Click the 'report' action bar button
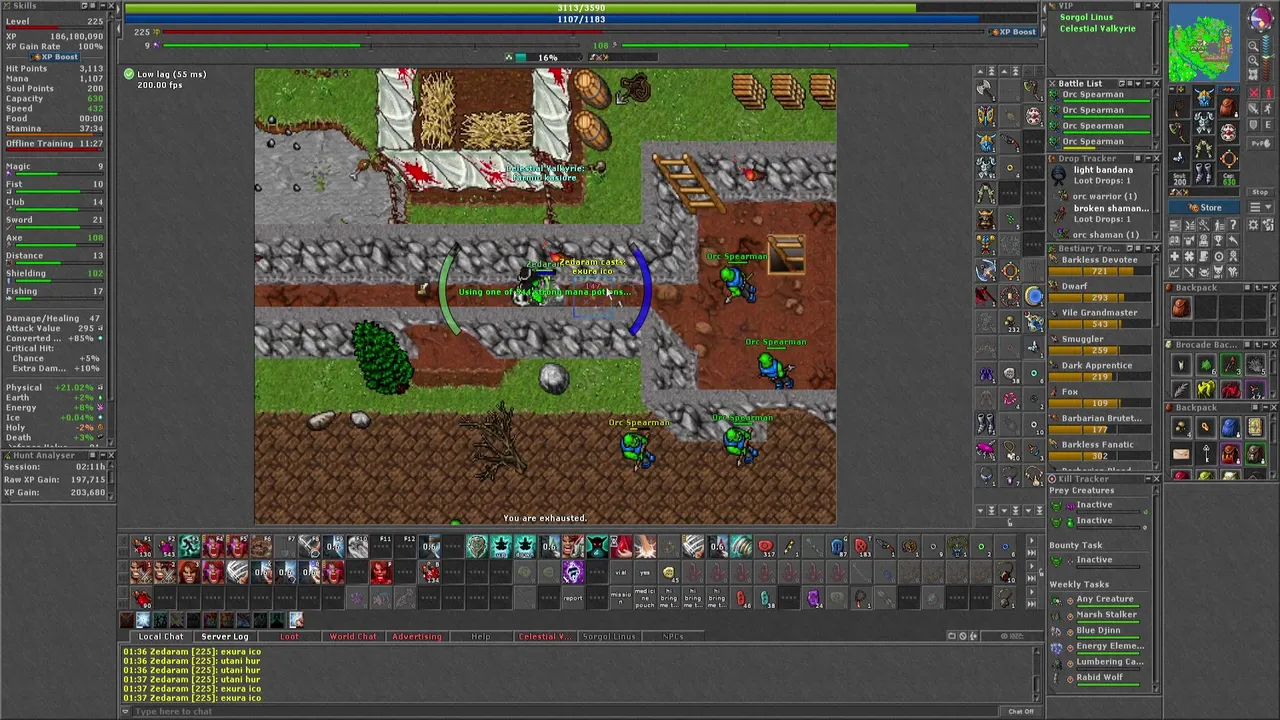The height and width of the screenshot is (720, 1280). (x=572, y=598)
